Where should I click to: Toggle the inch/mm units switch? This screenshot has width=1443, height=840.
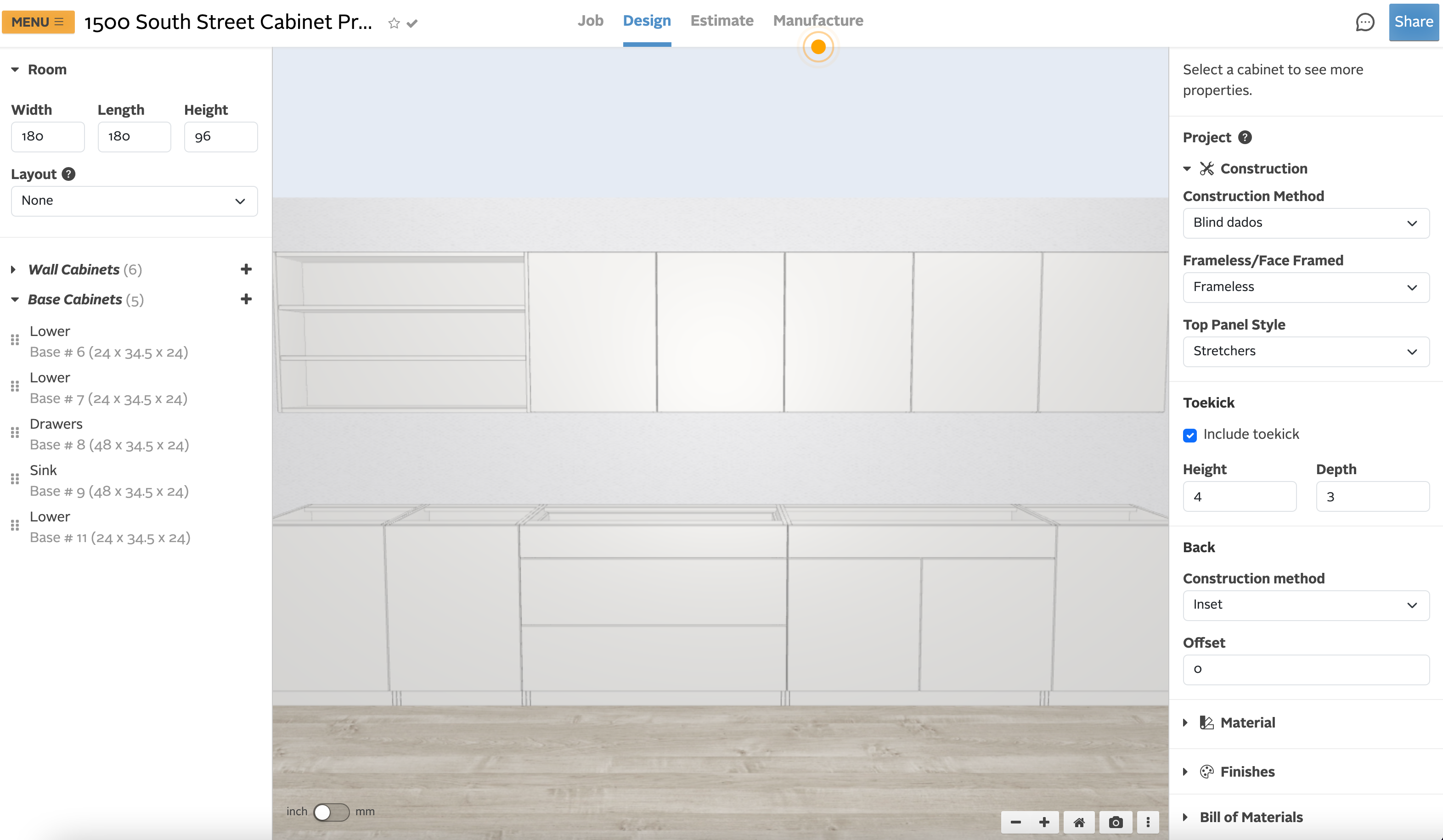tap(331, 812)
